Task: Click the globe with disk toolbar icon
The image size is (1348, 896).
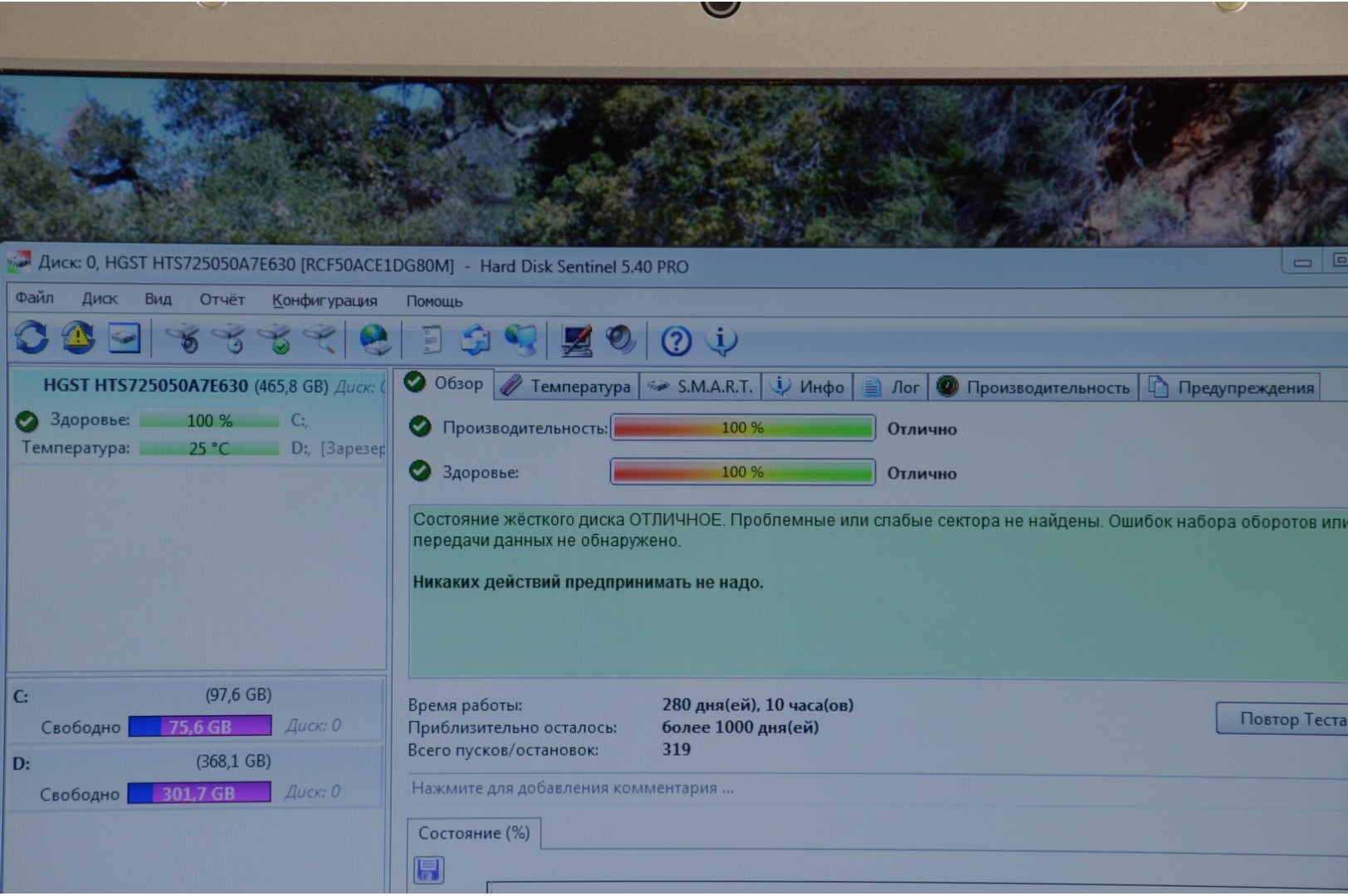Action: point(374,339)
